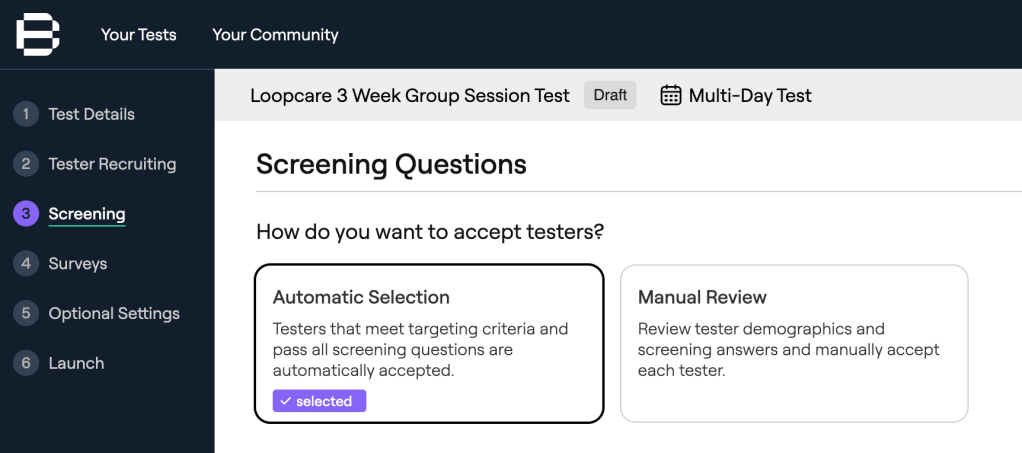This screenshot has height=453, width=1022.
Task: Go to Tester Recruiting step
Action: pyautogui.click(x=112, y=164)
